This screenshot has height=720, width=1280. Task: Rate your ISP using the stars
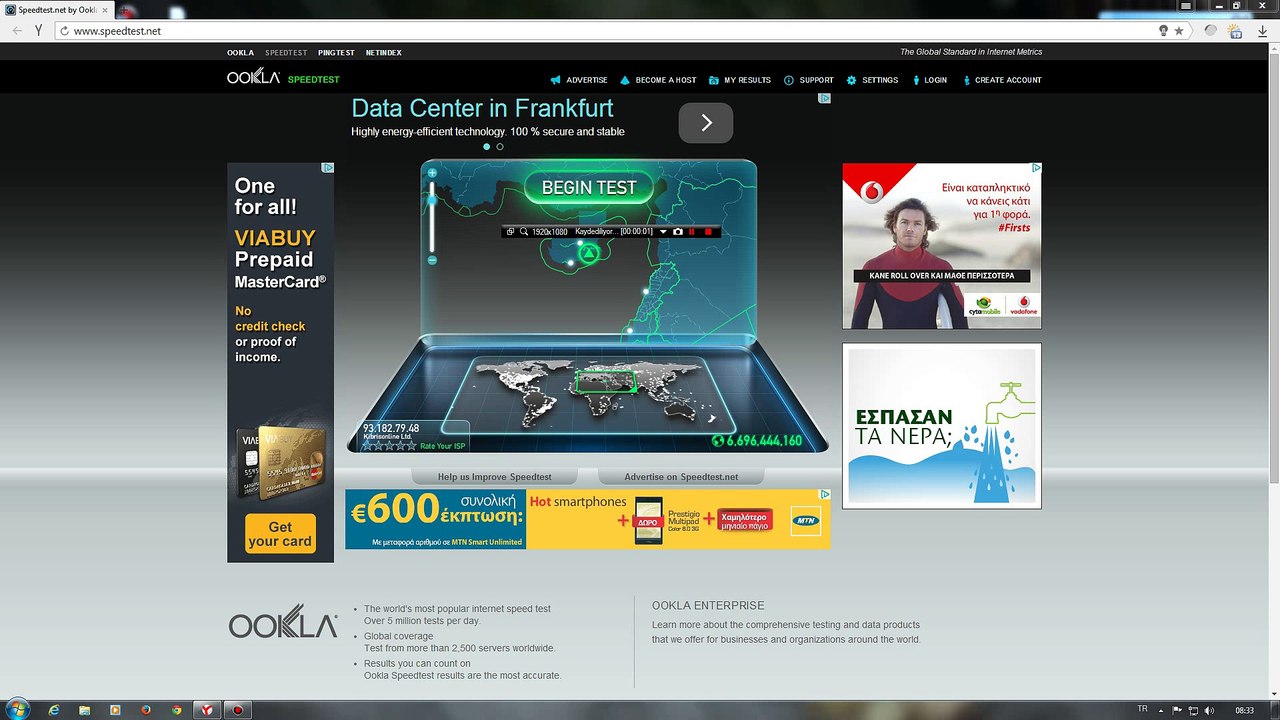click(389, 446)
